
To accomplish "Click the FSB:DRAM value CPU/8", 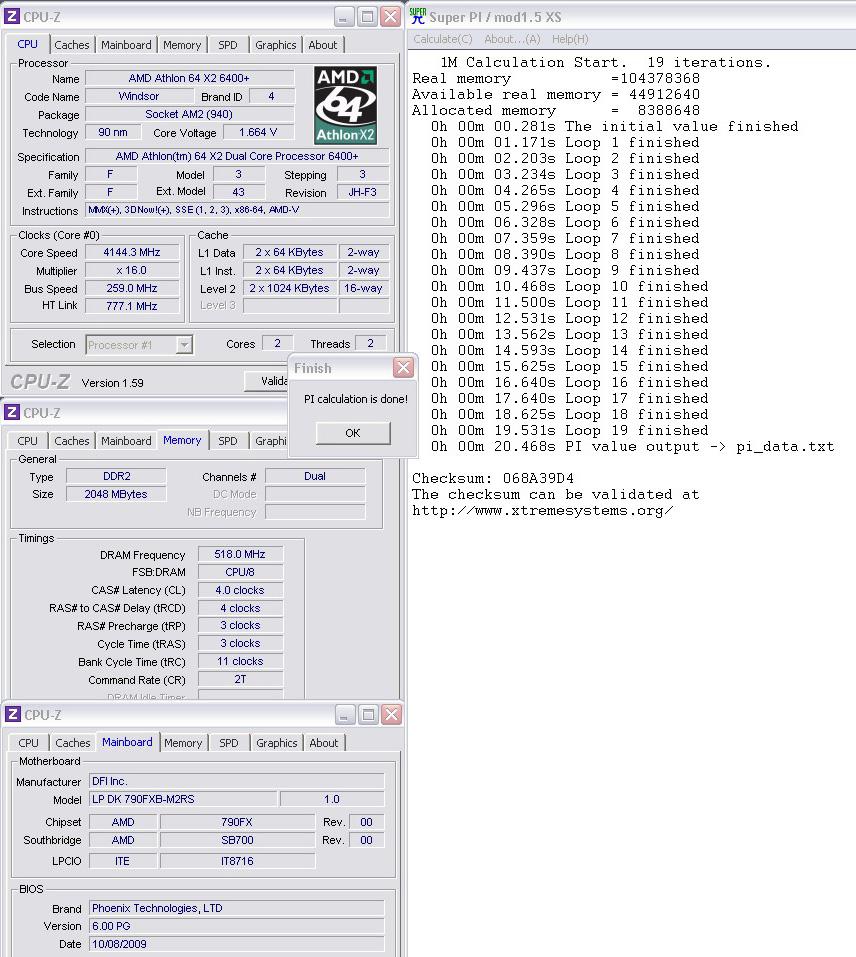I will [x=240, y=572].
